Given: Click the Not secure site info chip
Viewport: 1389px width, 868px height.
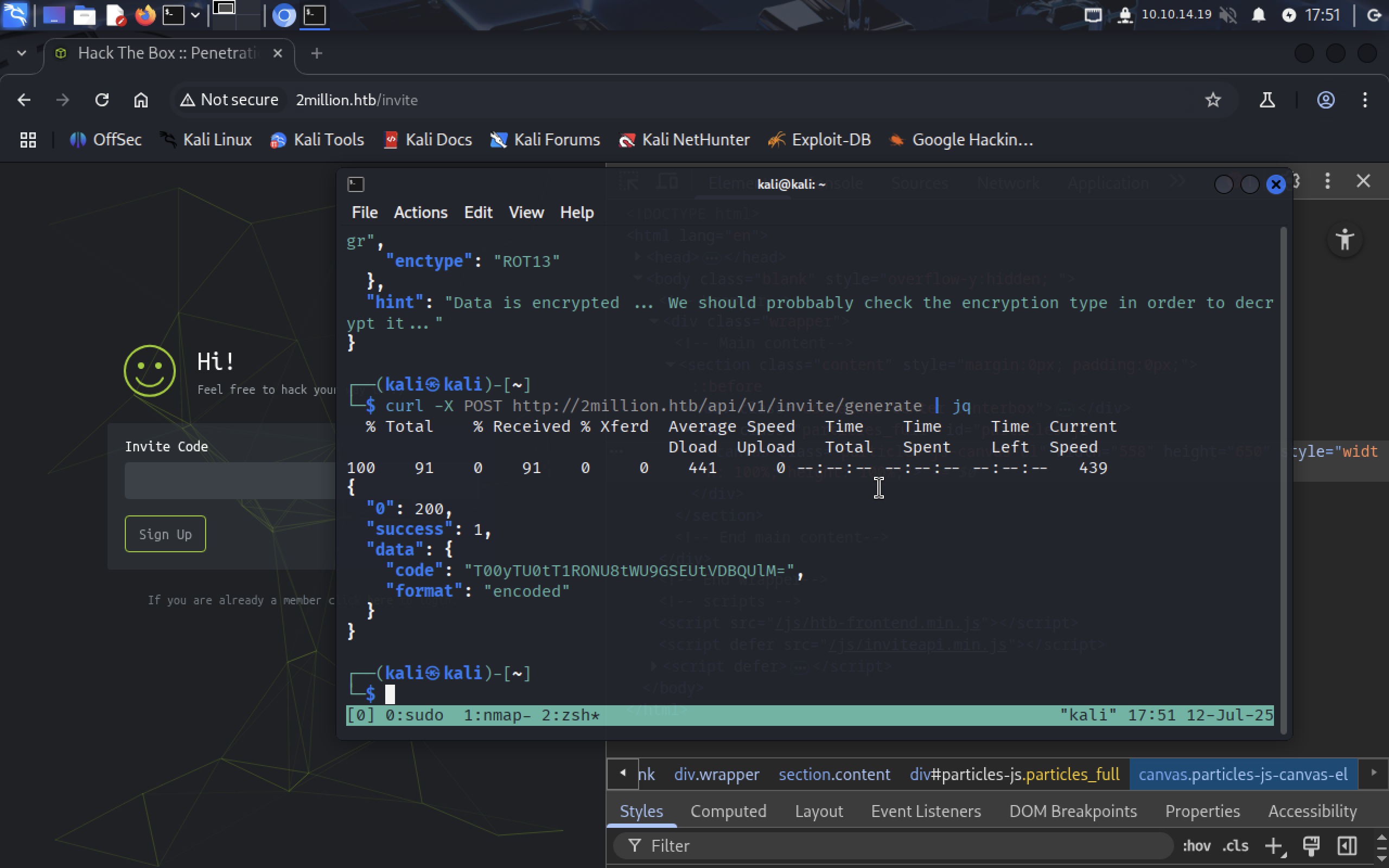Looking at the screenshot, I should 229,100.
